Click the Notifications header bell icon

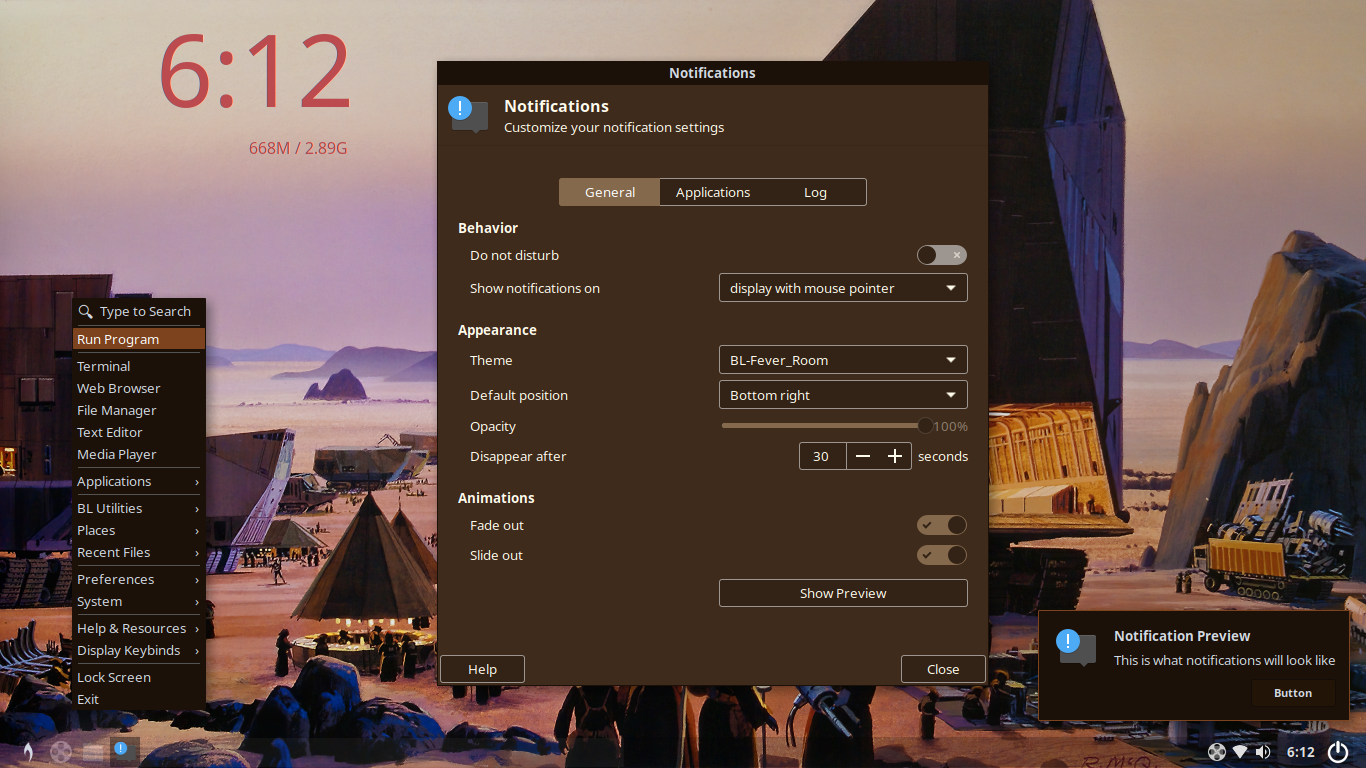468,114
